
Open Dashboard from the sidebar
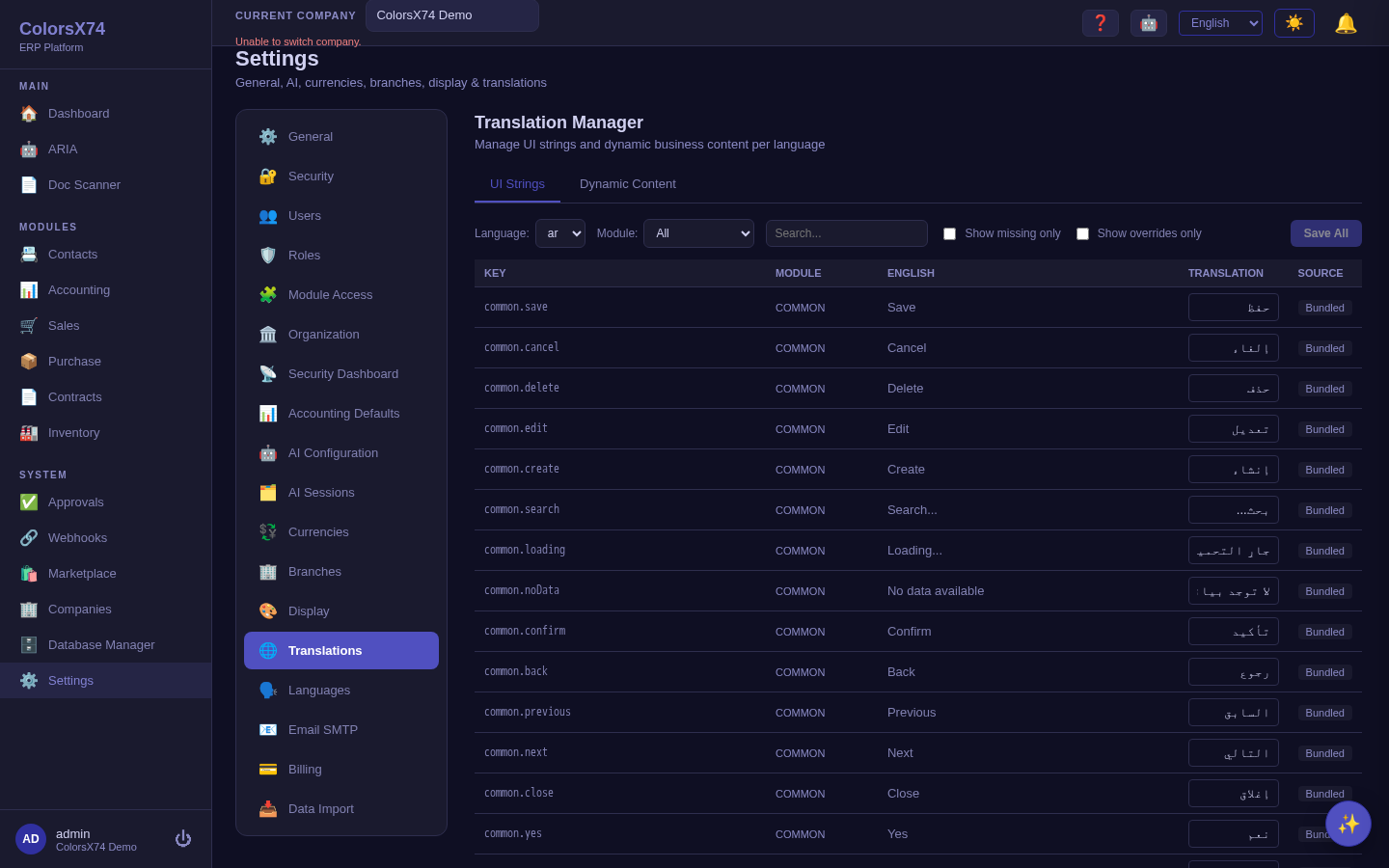pyautogui.click(x=106, y=114)
